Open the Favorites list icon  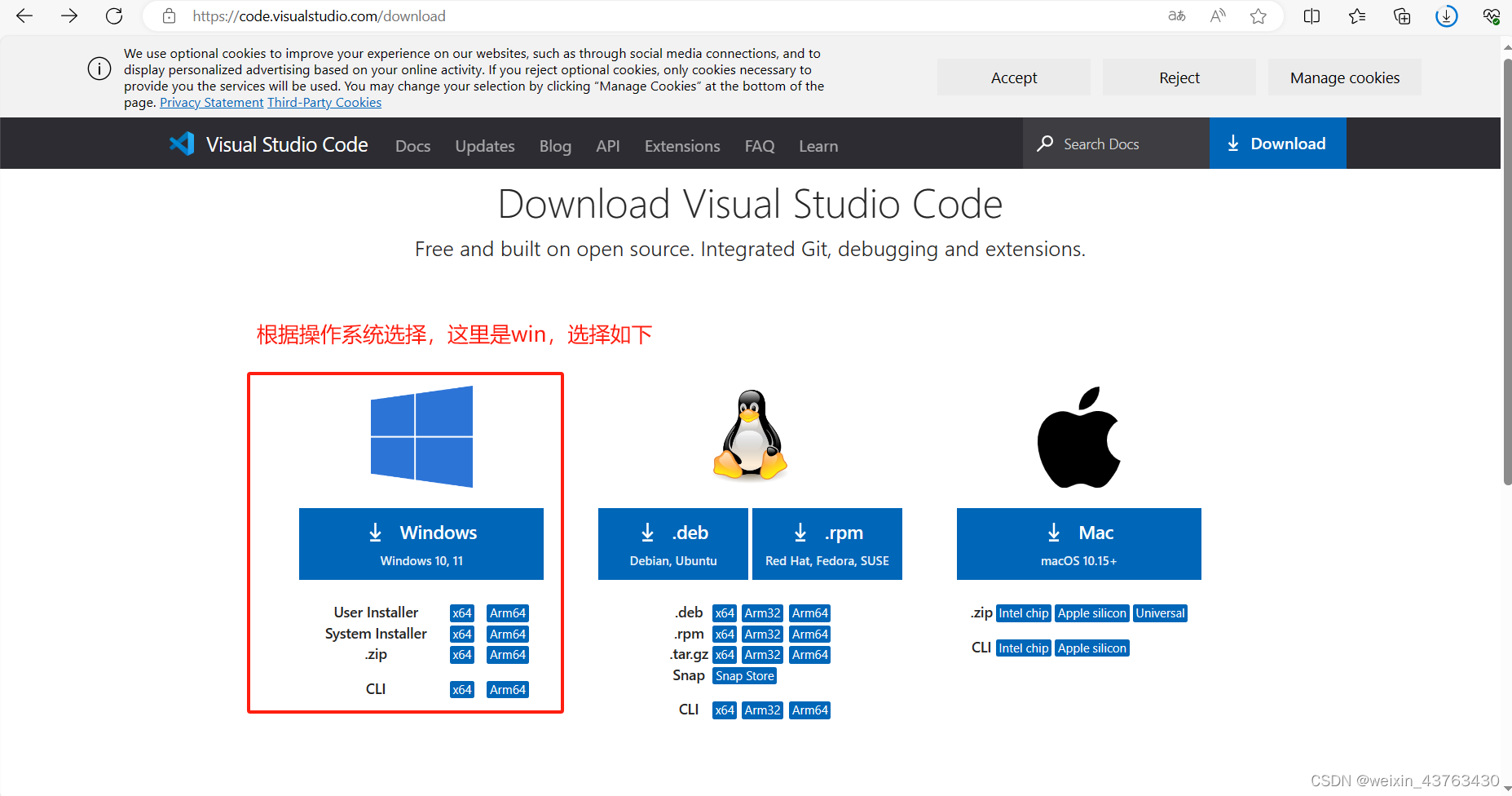[1357, 15]
